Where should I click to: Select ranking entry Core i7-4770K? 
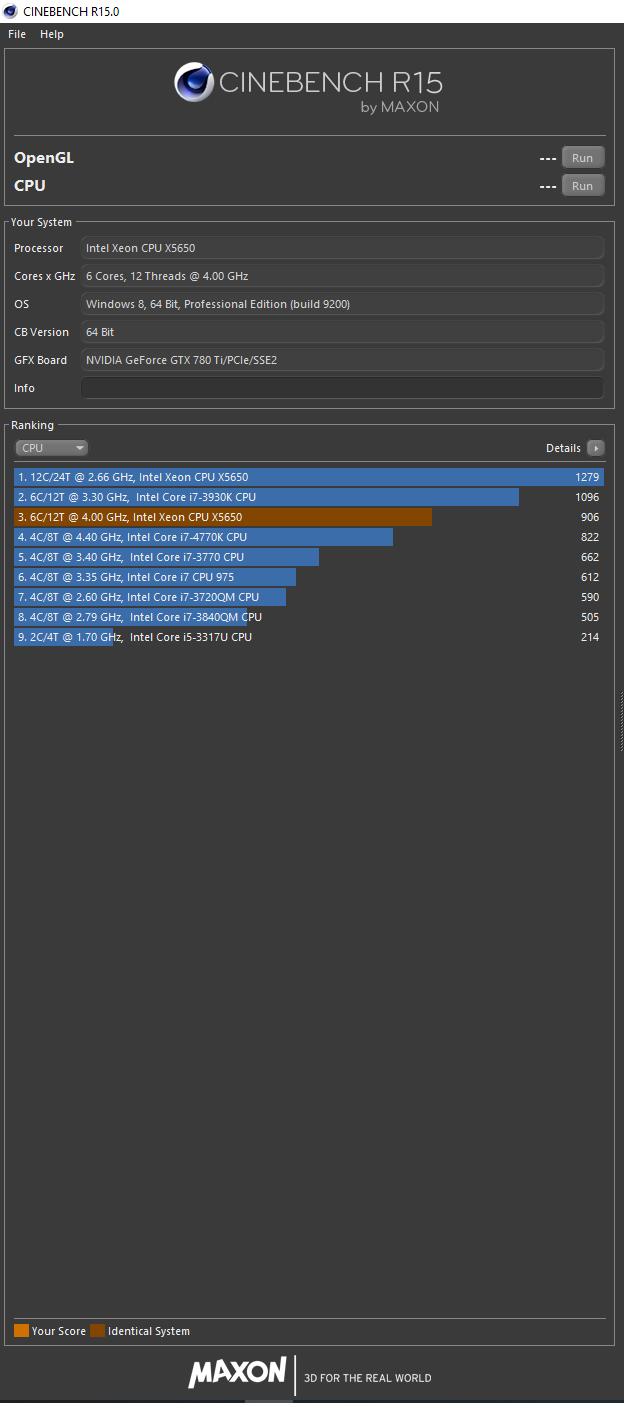[x=309, y=537]
